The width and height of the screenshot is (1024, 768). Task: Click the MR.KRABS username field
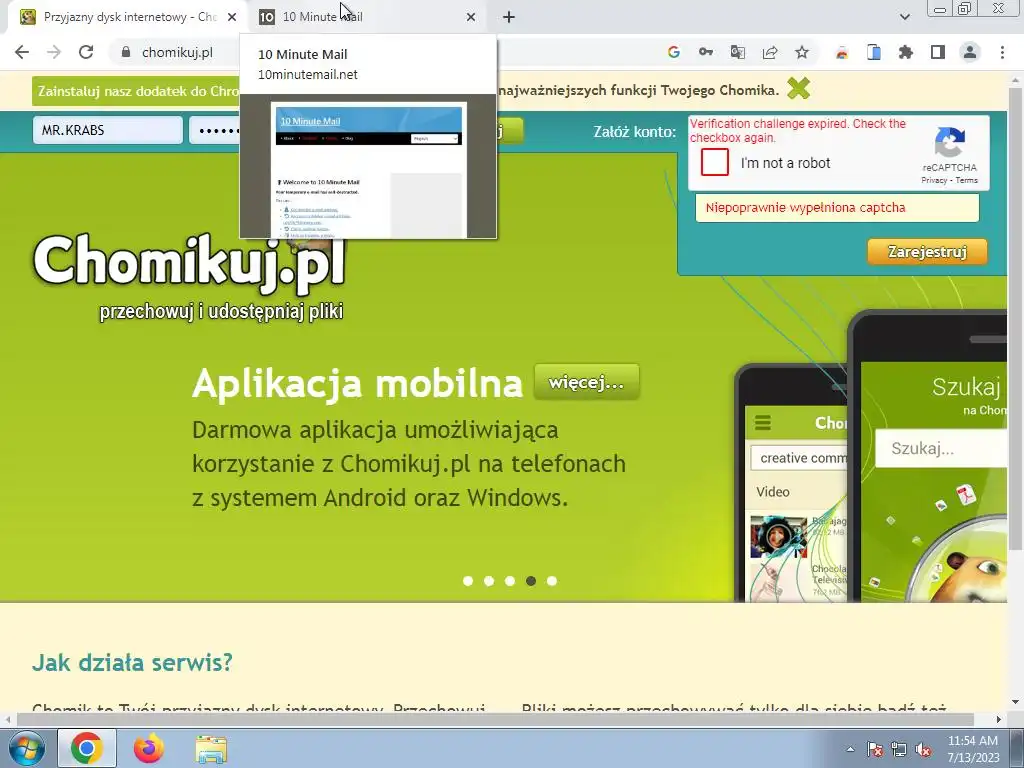click(x=108, y=130)
